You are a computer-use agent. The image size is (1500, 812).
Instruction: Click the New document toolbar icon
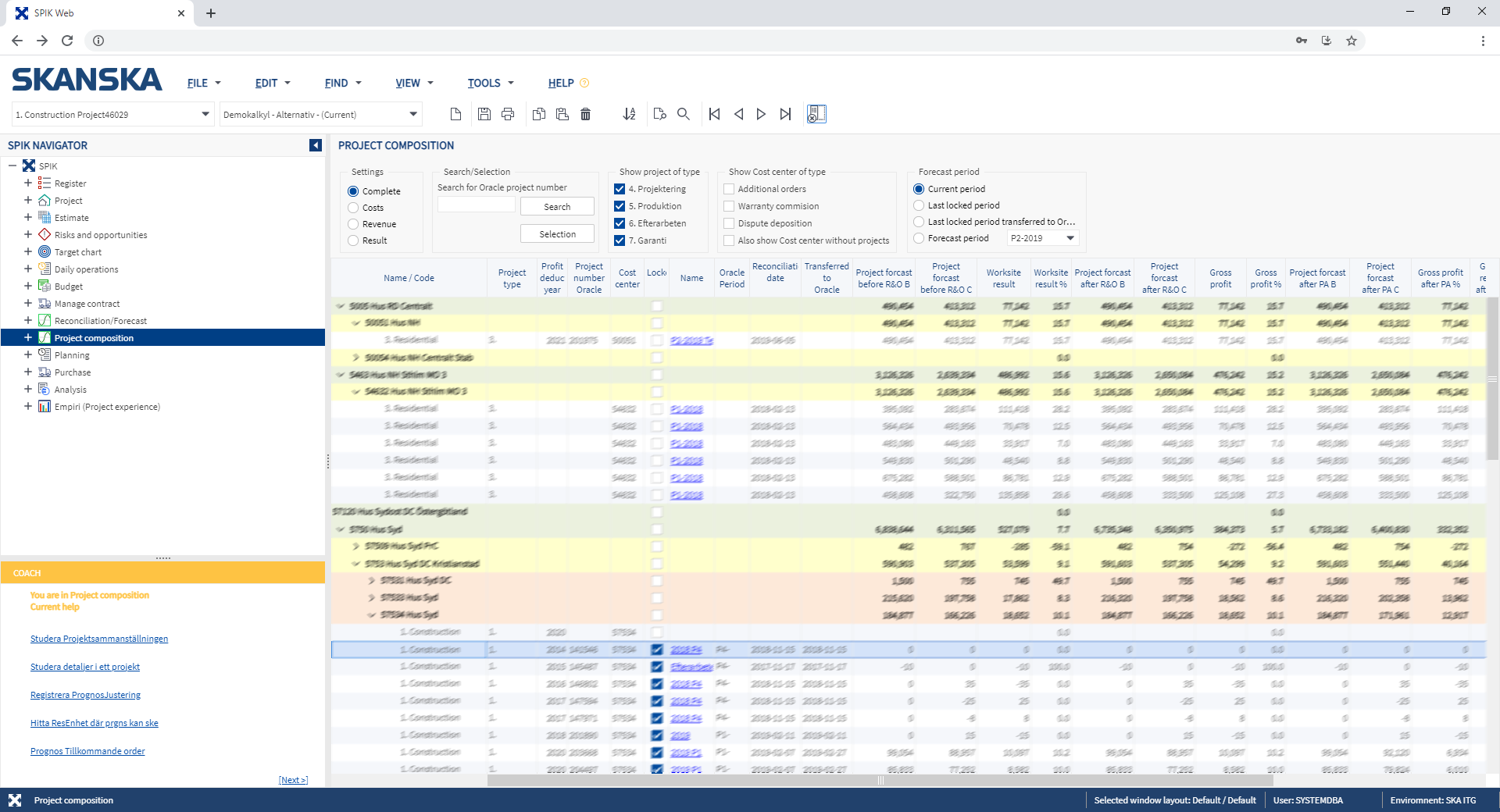pos(455,114)
